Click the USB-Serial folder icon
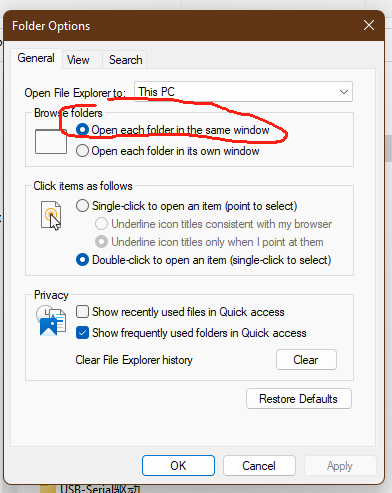 coord(47,489)
